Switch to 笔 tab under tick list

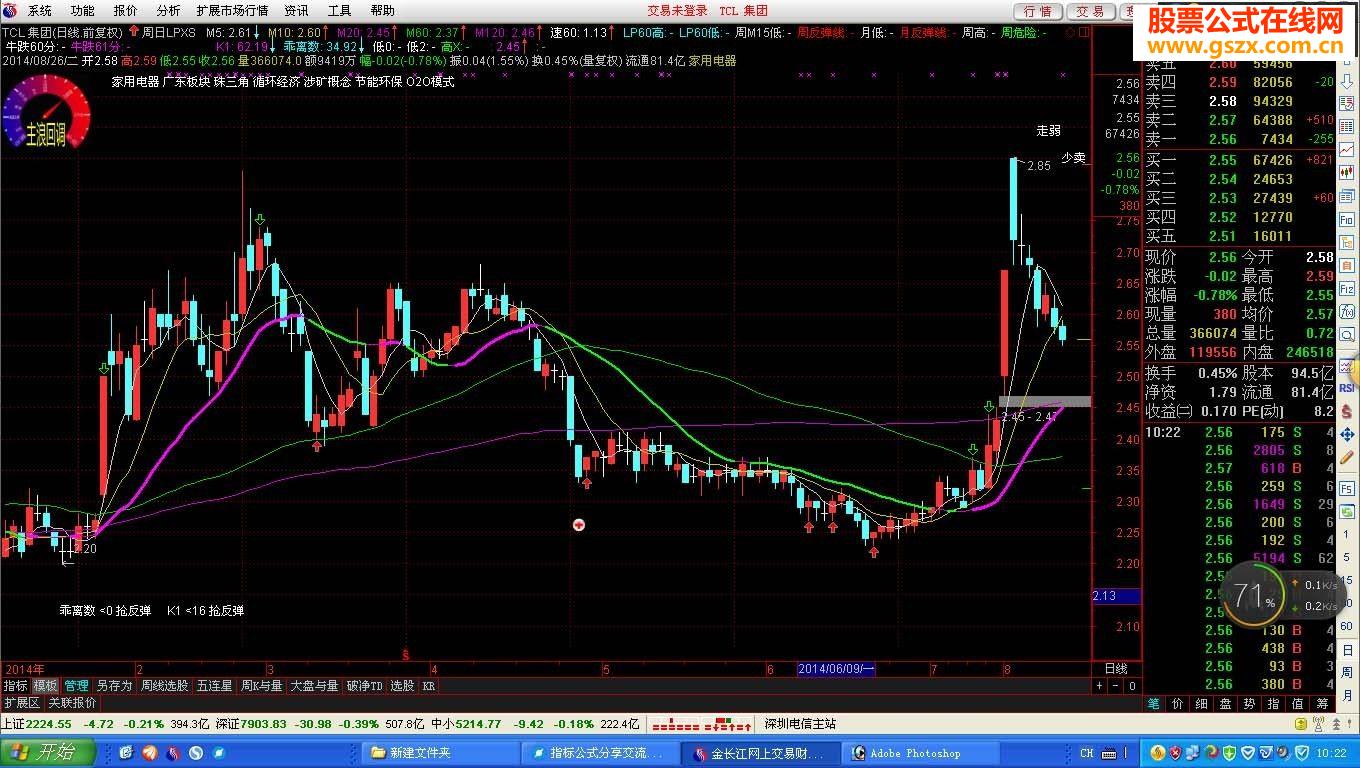1153,703
